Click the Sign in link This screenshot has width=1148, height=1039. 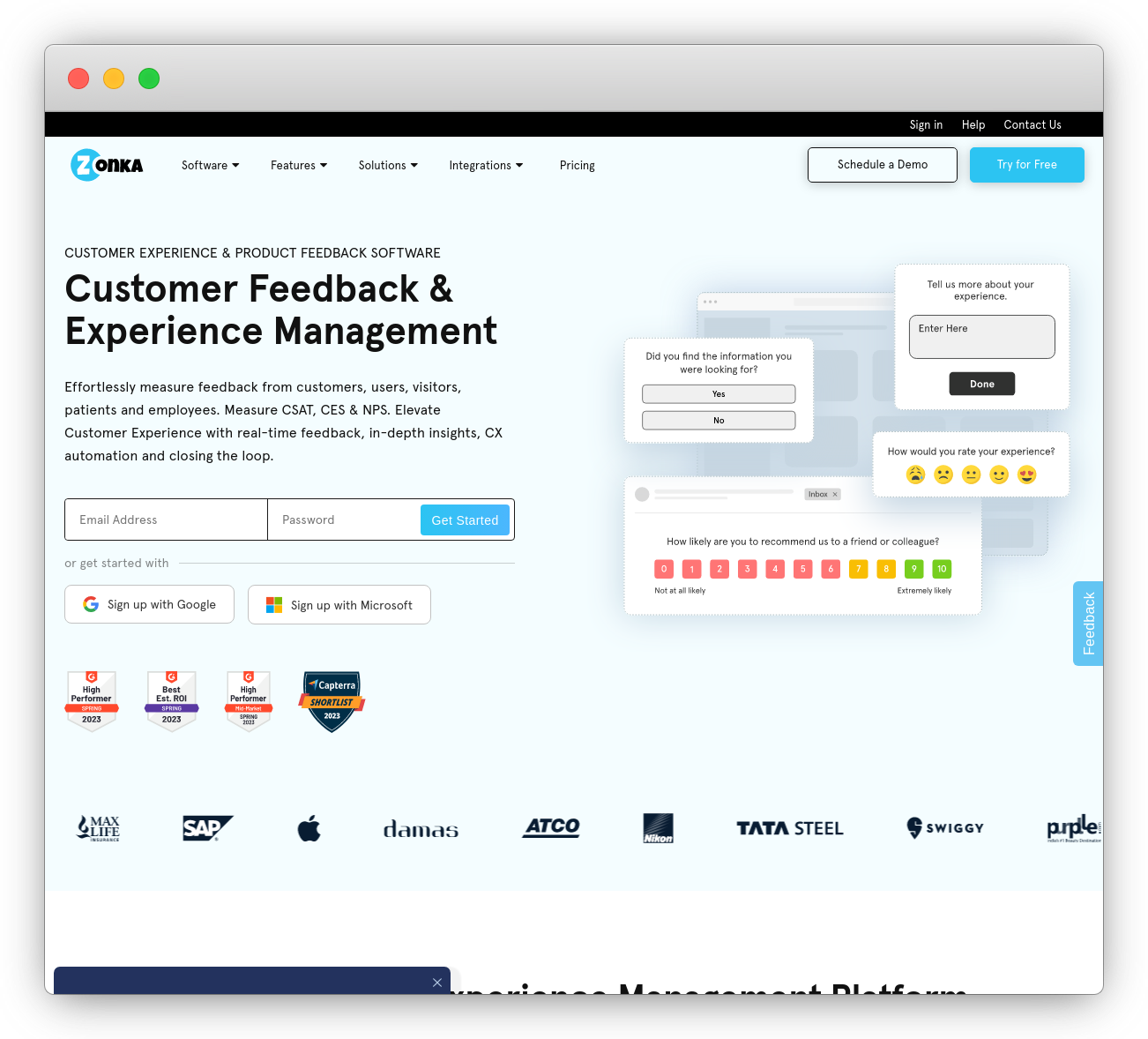click(926, 125)
